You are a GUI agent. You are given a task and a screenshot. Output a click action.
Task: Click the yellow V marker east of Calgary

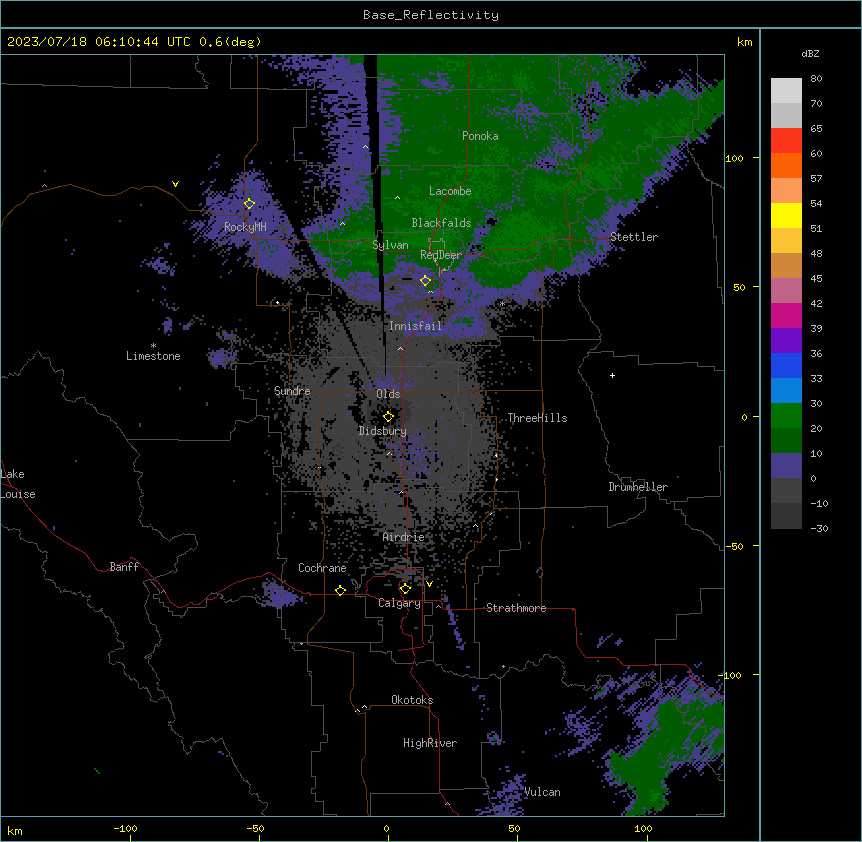pyautogui.click(x=429, y=584)
